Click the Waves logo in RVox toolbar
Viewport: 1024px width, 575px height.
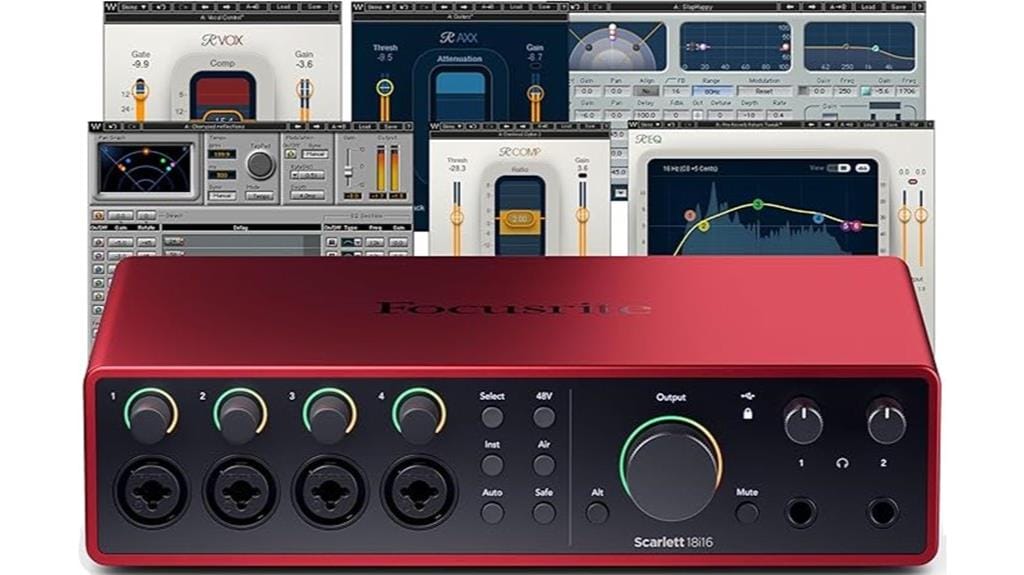[x=110, y=7]
